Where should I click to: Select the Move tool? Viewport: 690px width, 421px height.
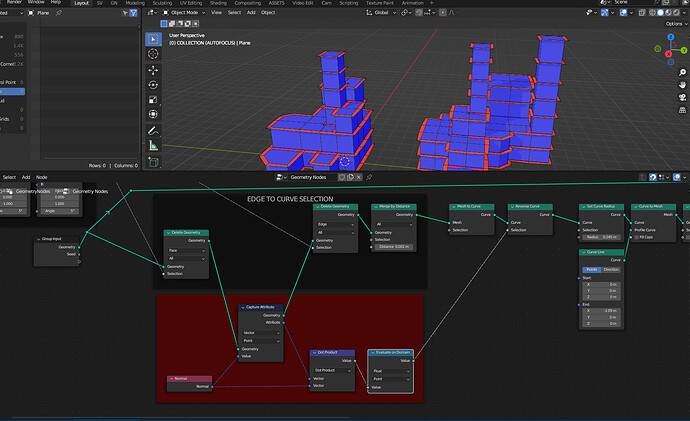pyautogui.click(x=153, y=70)
